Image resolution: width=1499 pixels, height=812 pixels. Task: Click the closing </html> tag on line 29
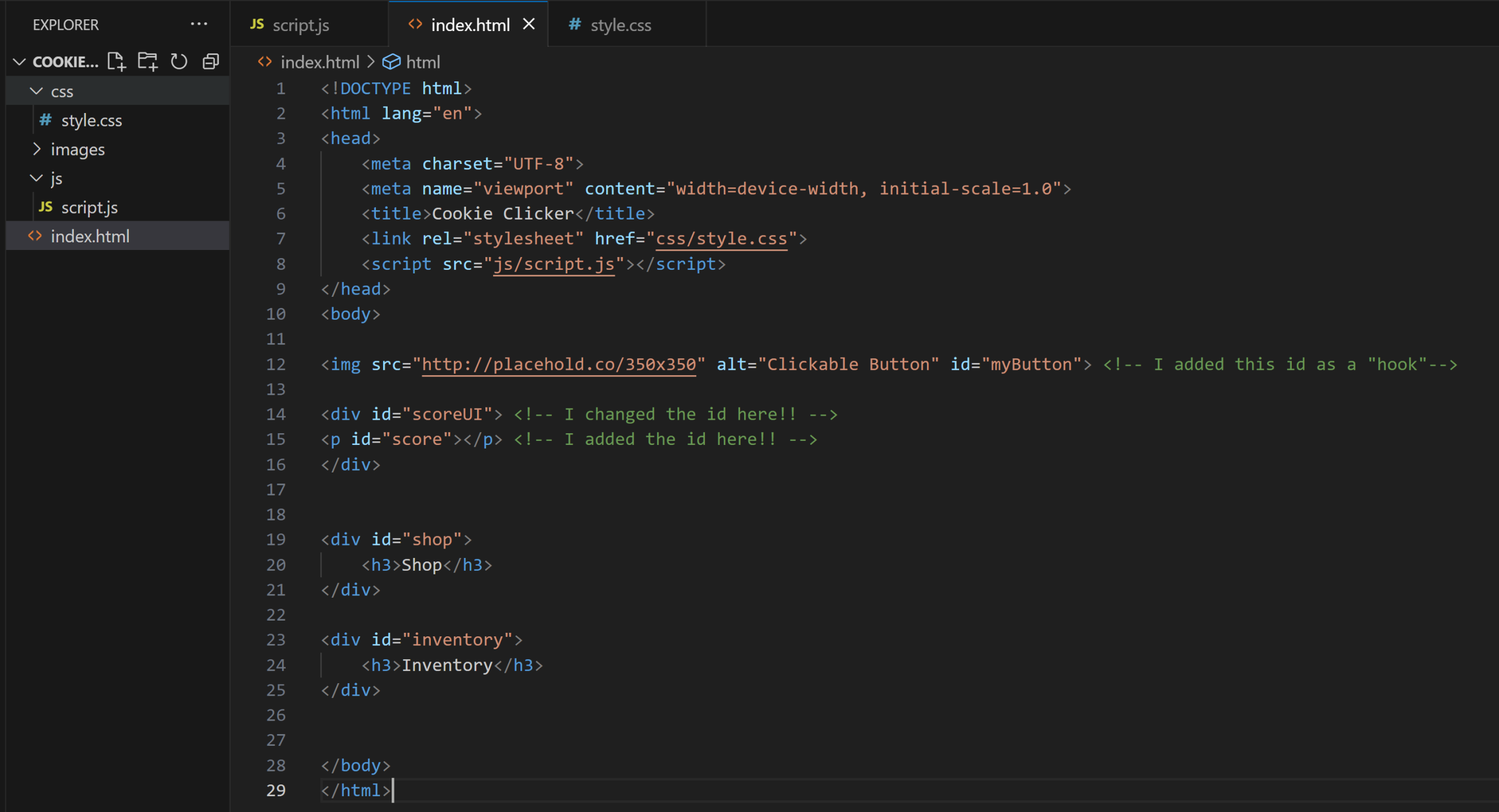click(x=355, y=790)
